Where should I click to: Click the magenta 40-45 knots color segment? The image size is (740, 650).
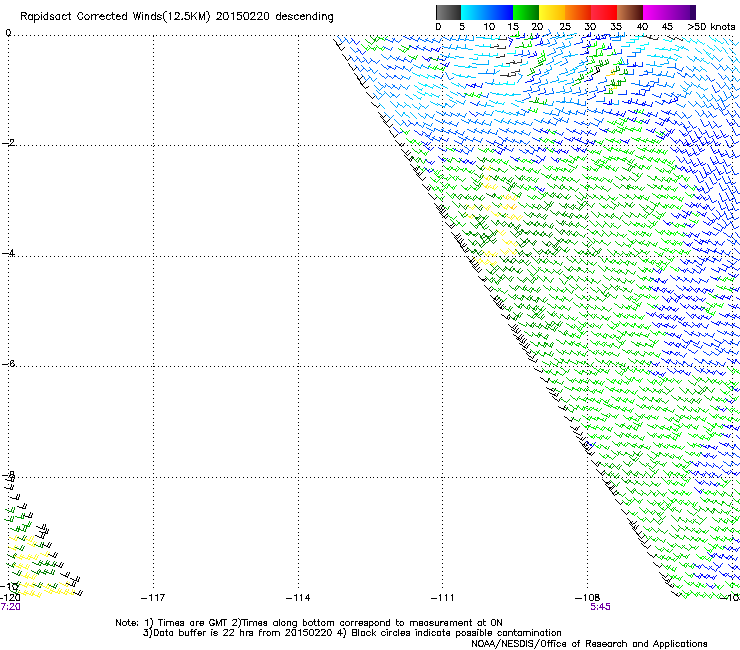coord(656,12)
